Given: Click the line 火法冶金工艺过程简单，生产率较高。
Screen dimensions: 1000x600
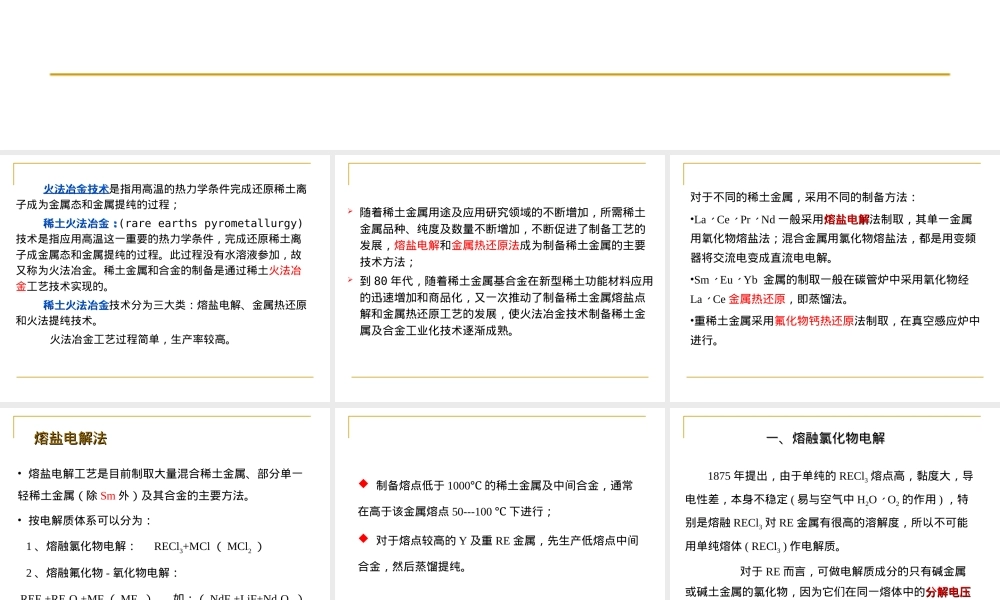Looking at the screenshot, I should click(x=140, y=339).
